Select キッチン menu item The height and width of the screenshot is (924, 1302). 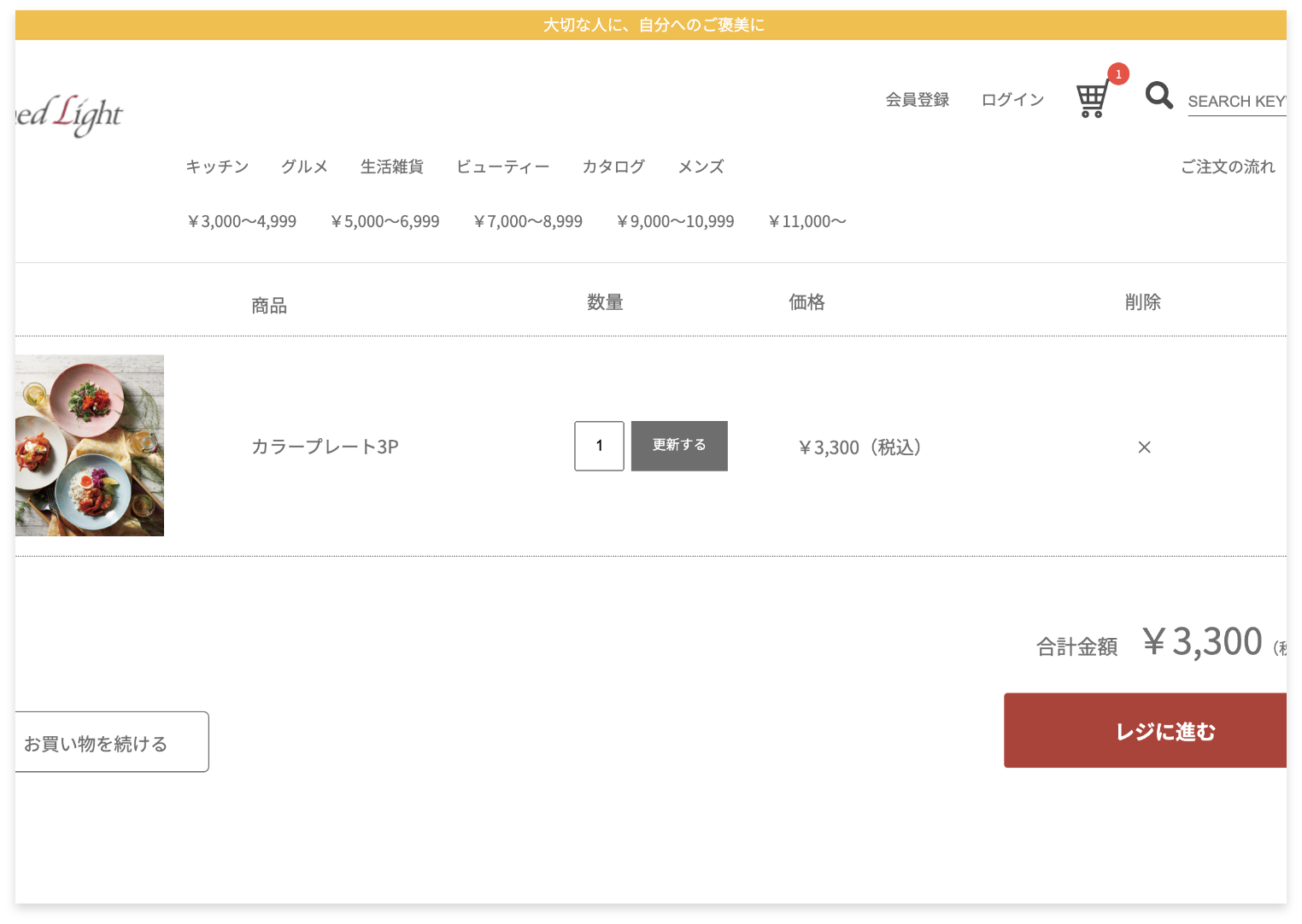coord(217,167)
